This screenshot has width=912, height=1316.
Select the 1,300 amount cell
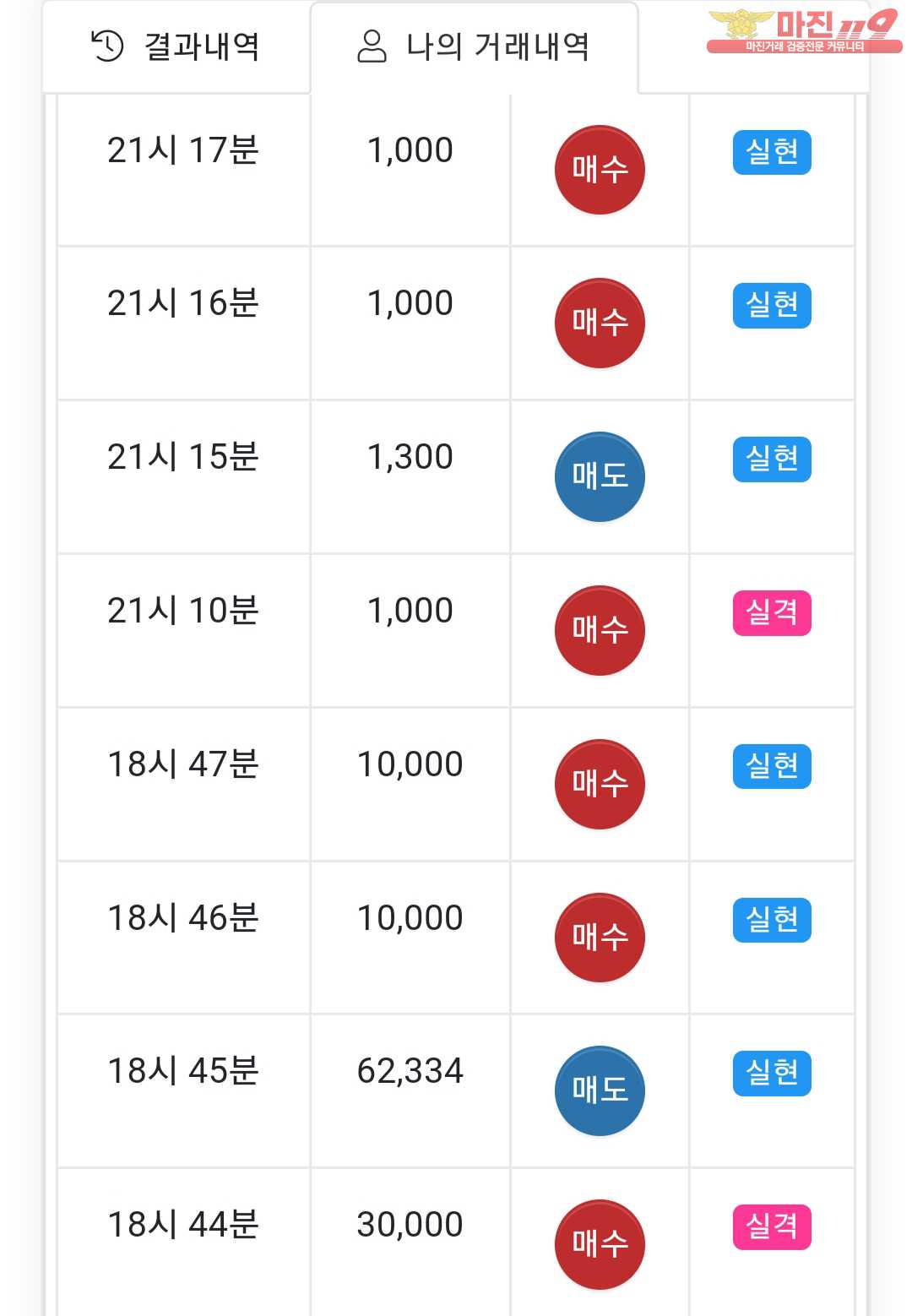click(x=410, y=457)
